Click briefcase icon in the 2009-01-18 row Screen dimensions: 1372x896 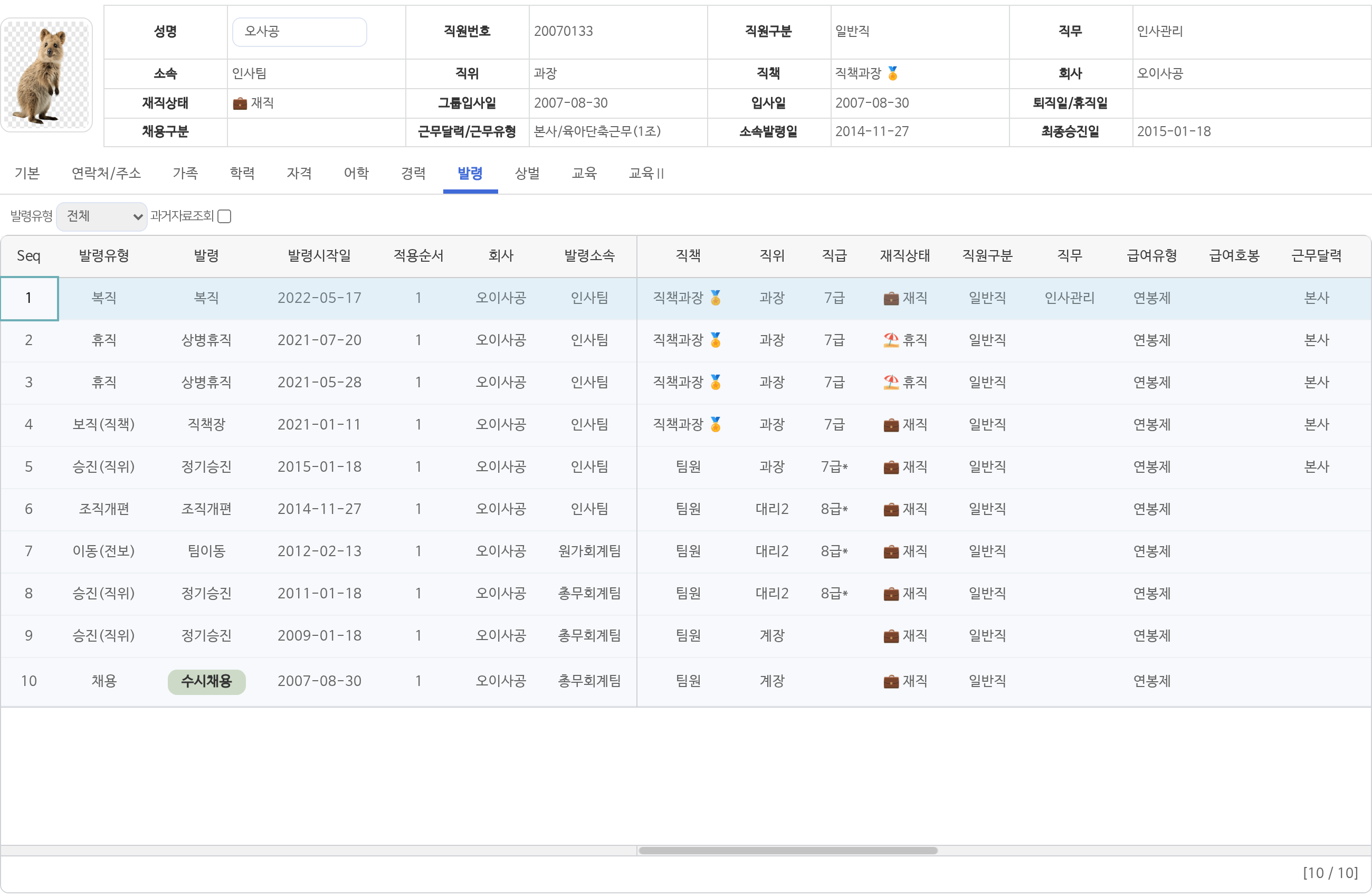pos(891,636)
